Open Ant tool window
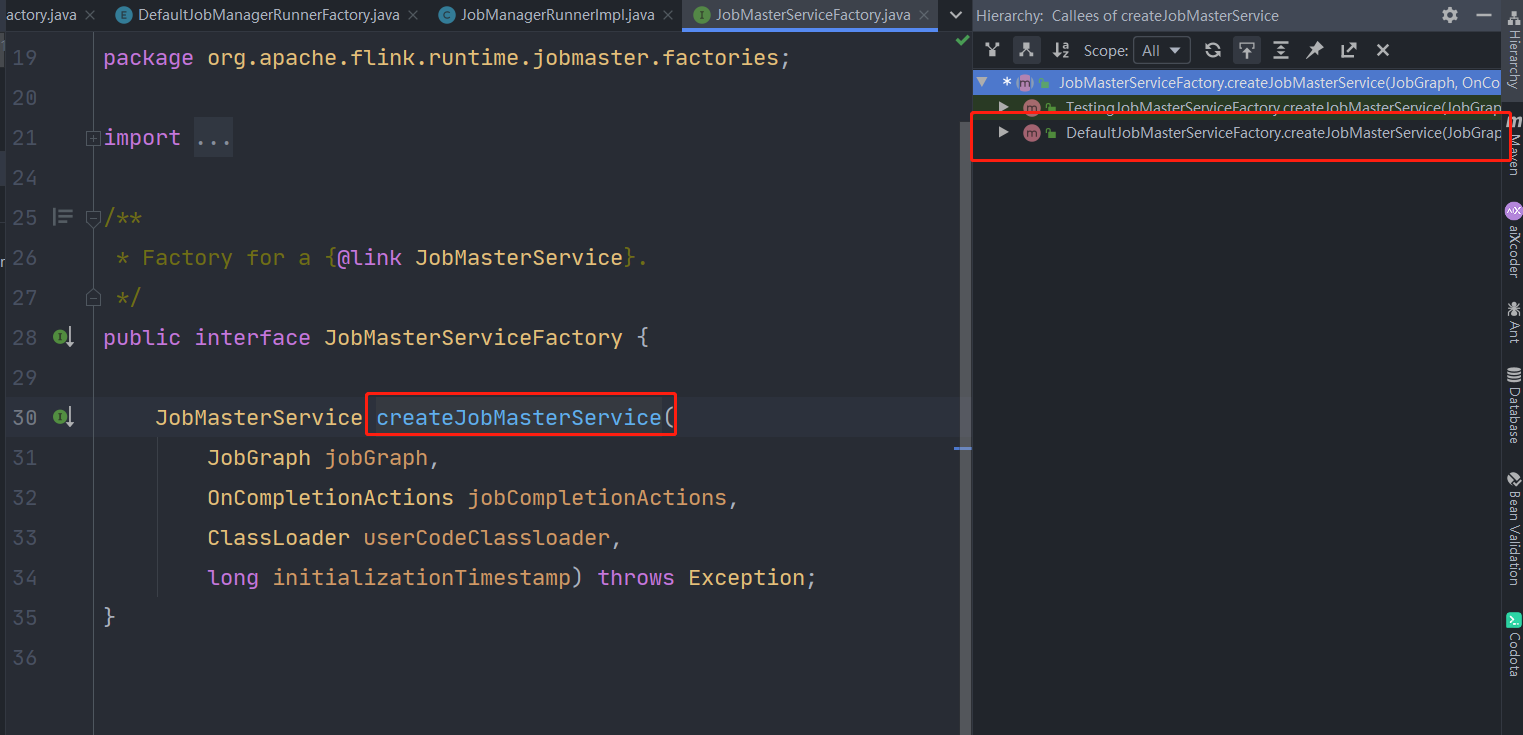 [x=1513, y=323]
